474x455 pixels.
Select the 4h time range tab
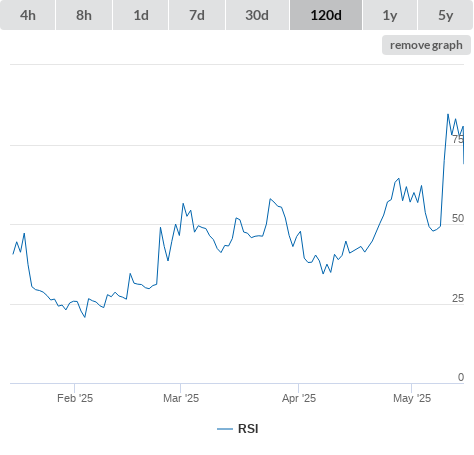pos(28,15)
